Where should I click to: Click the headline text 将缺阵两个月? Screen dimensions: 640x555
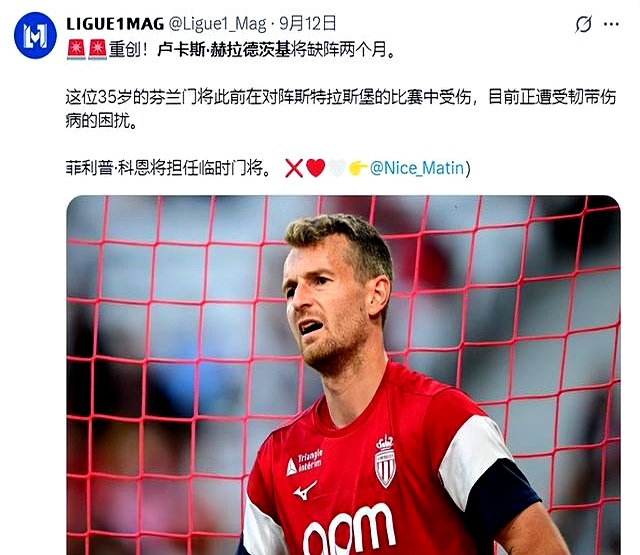[x=338, y=50]
